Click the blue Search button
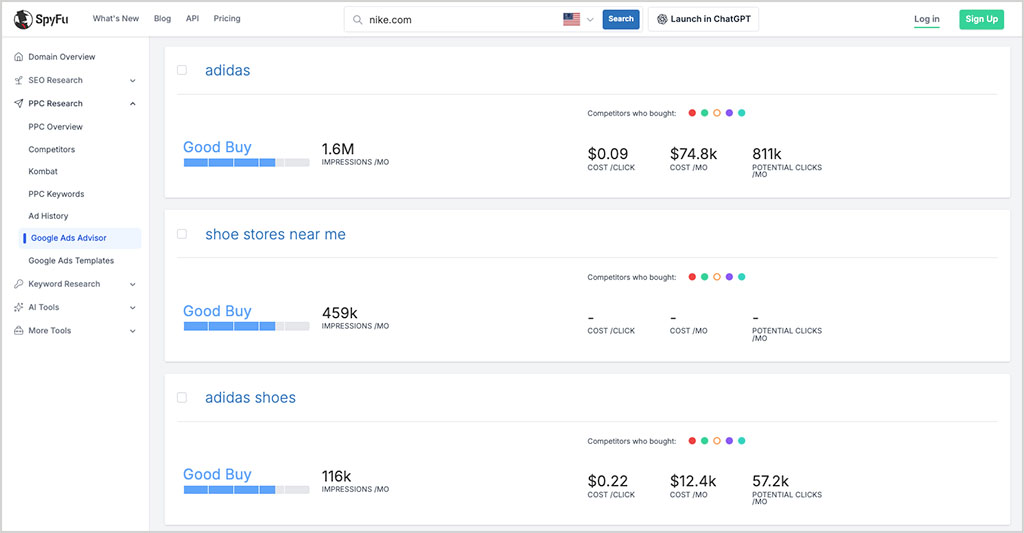This screenshot has width=1024, height=533. coord(621,19)
